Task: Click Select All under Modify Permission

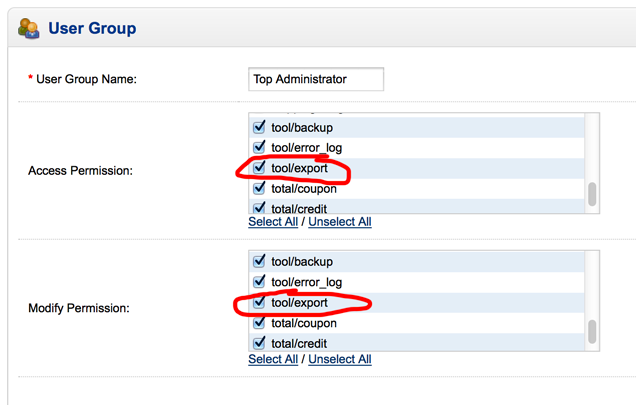Action: (273, 359)
